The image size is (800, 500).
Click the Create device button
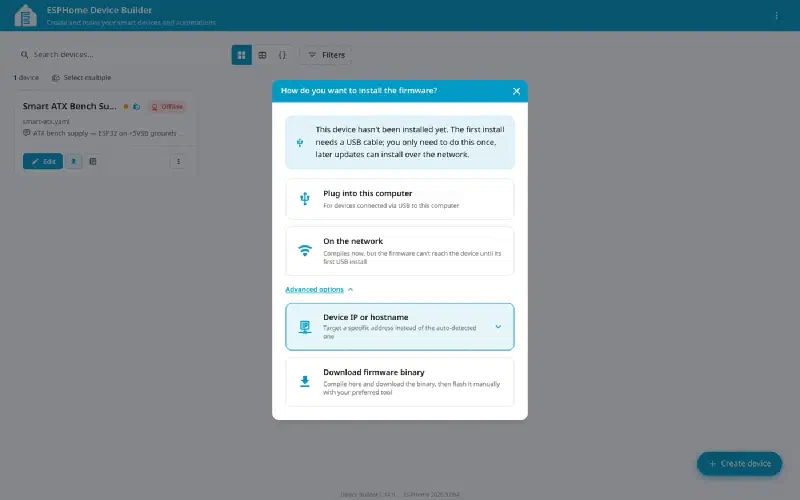[739, 463]
